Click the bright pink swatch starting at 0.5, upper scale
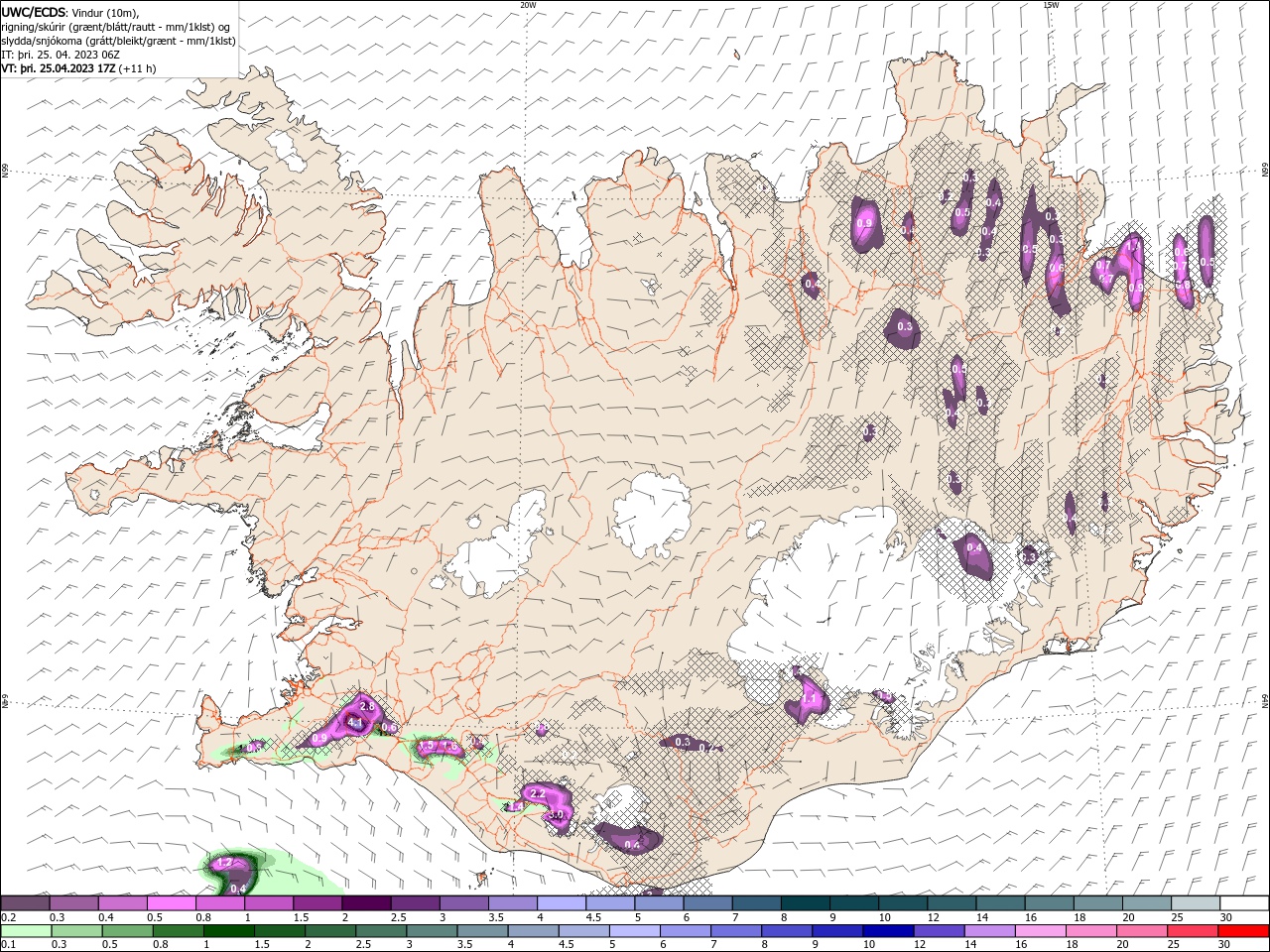1270x952 pixels. click(x=171, y=903)
